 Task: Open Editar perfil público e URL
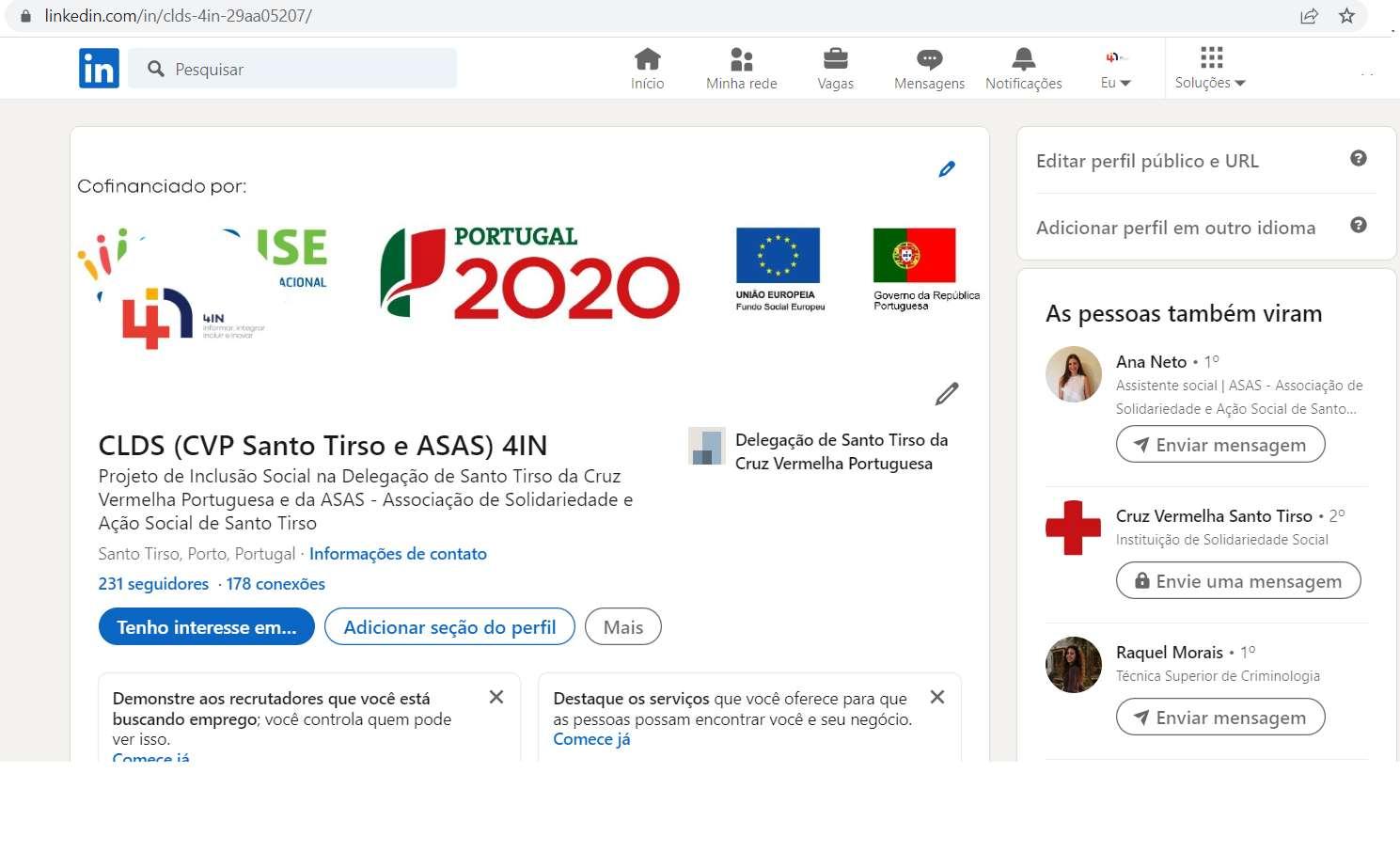1147,161
